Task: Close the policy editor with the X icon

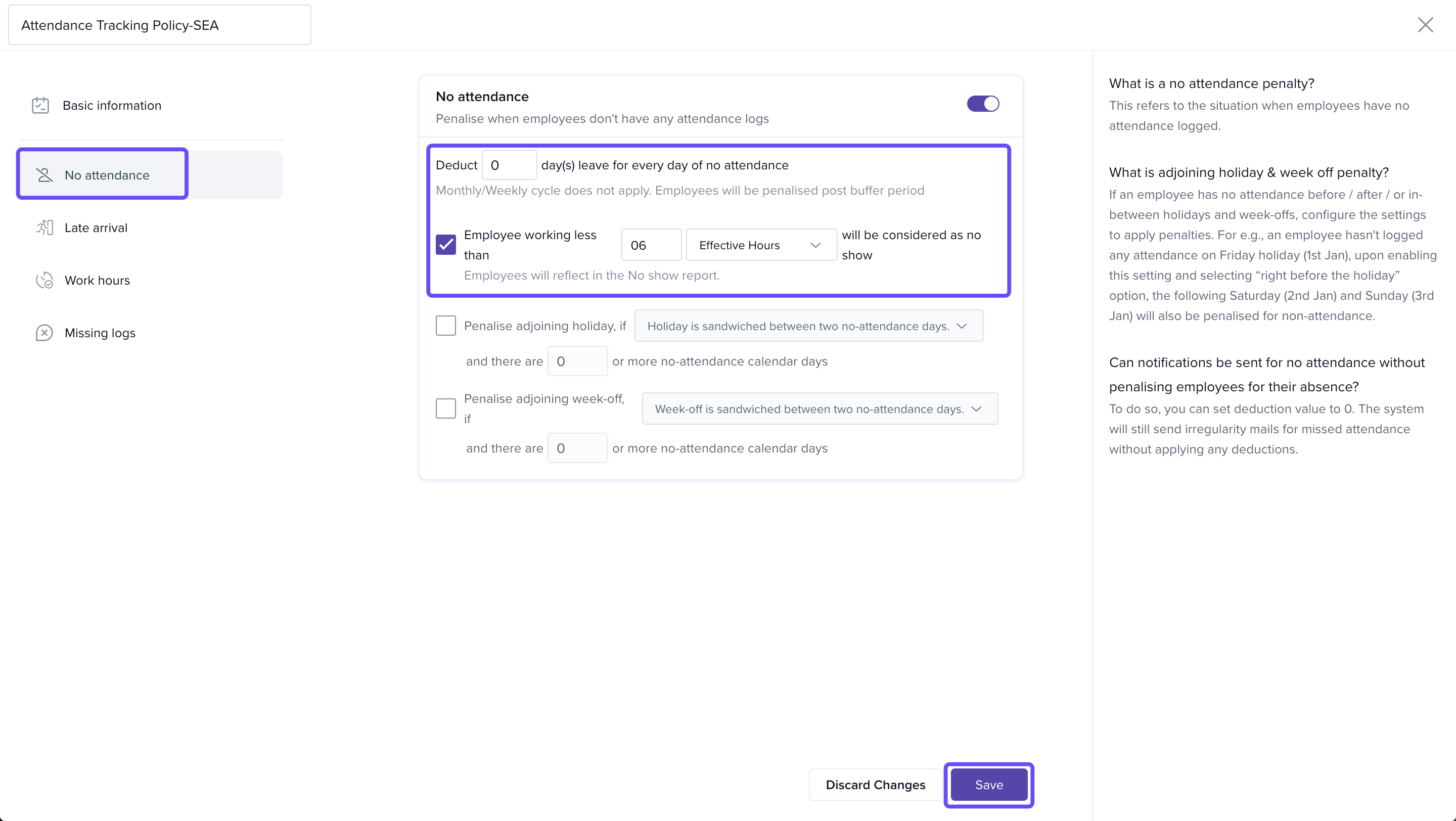Action: (1425, 25)
